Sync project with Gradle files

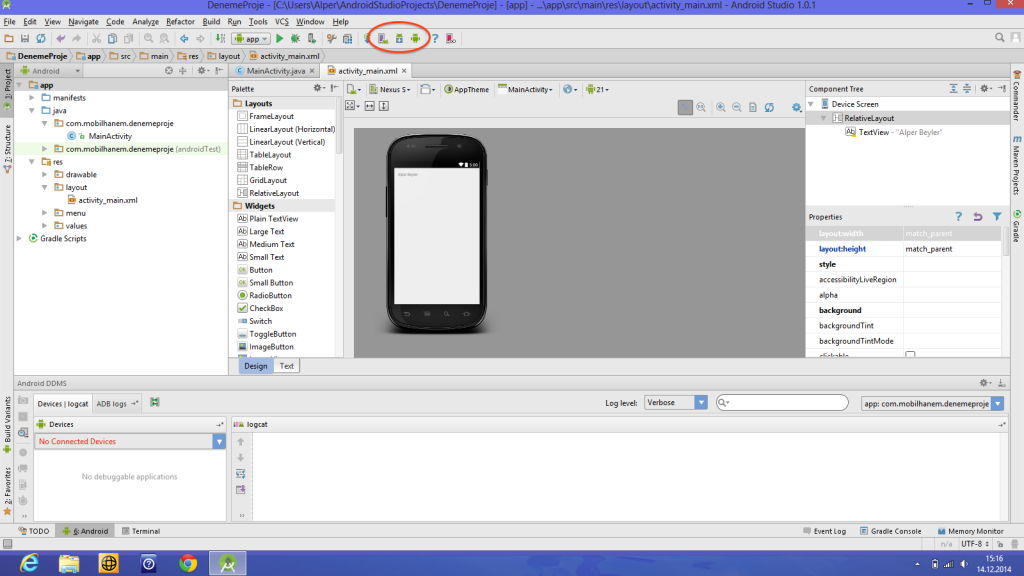pos(368,37)
